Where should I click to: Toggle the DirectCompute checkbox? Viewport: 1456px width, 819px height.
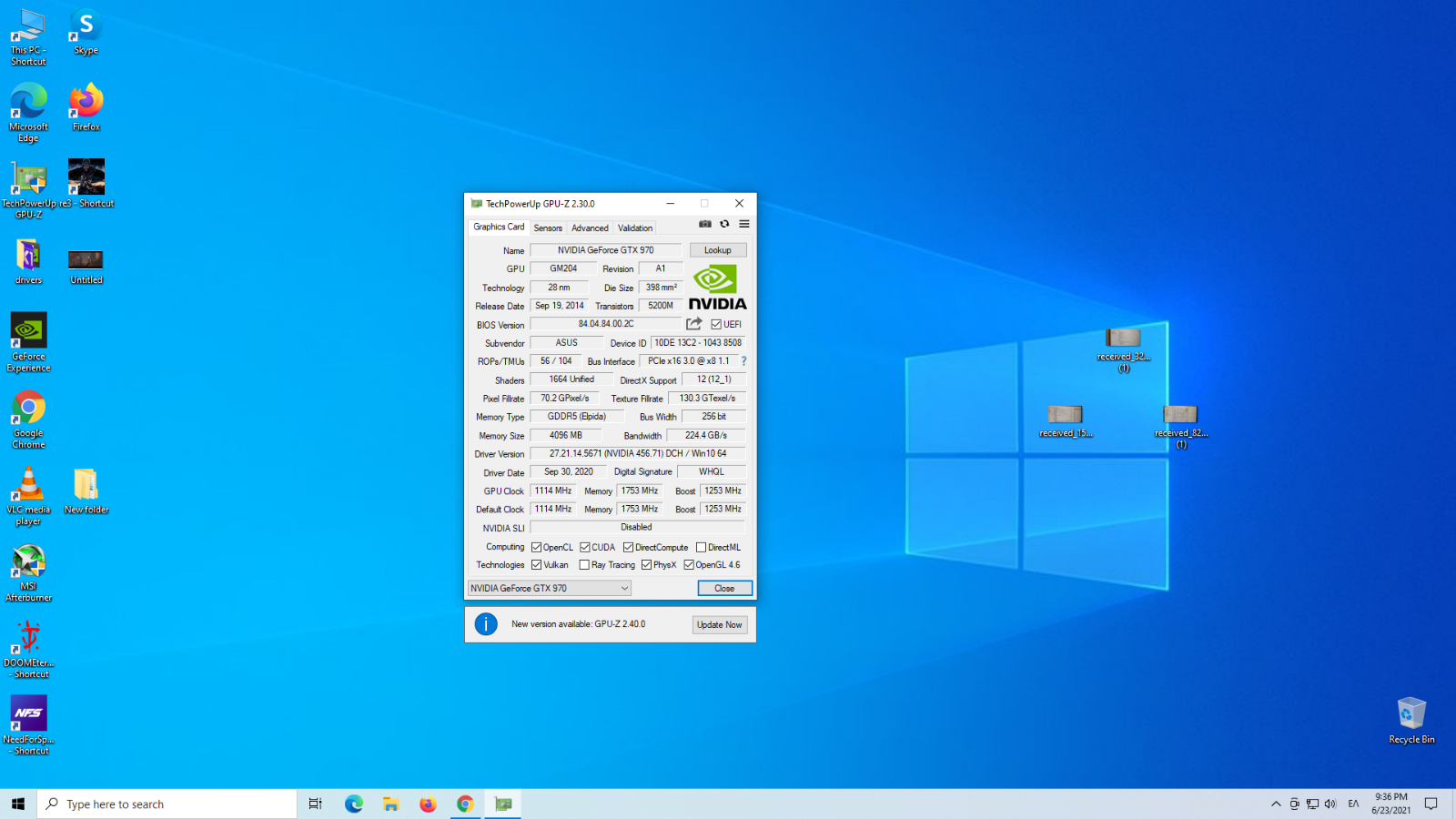point(628,547)
